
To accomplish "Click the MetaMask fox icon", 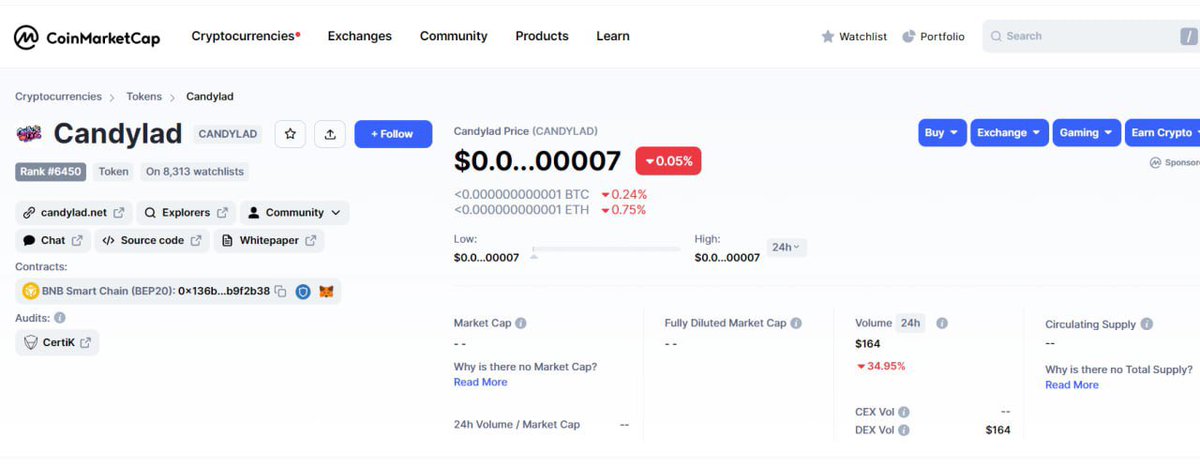I will 326,292.
